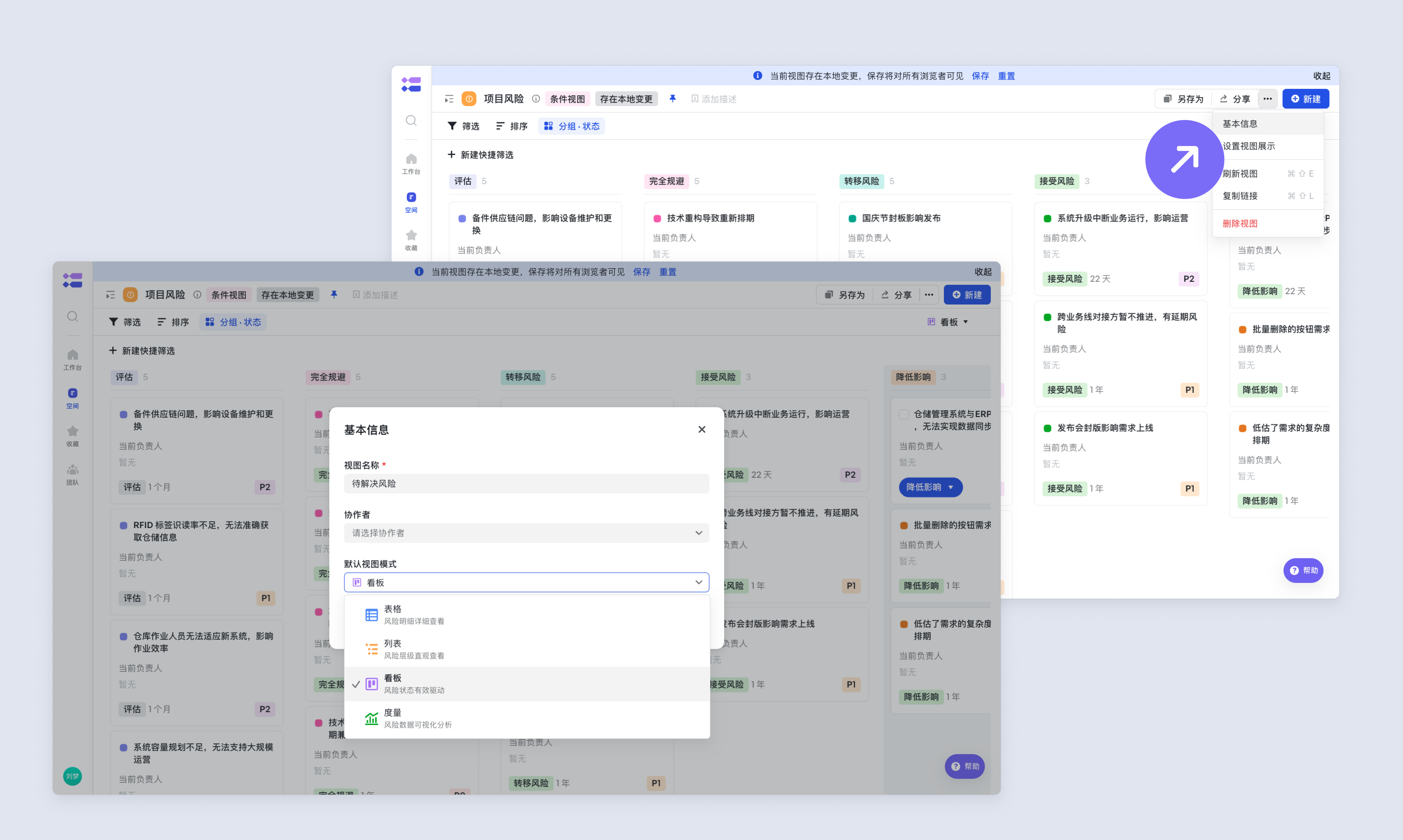The height and width of the screenshot is (840, 1403).
Task: Open 分组·状态 grouping in the front window
Action: (233, 322)
